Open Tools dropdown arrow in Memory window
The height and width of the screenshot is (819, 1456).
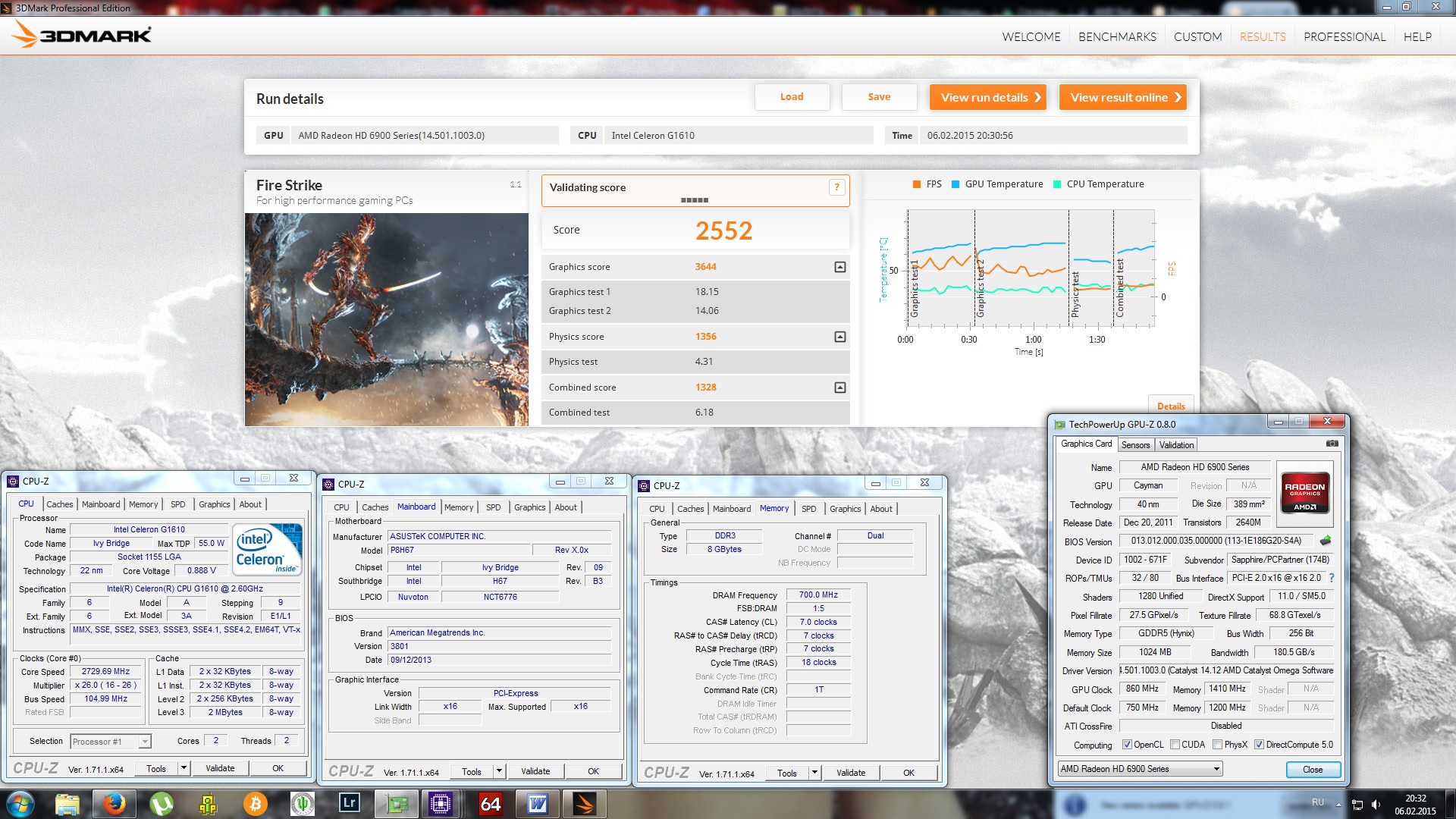[x=814, y=773]
